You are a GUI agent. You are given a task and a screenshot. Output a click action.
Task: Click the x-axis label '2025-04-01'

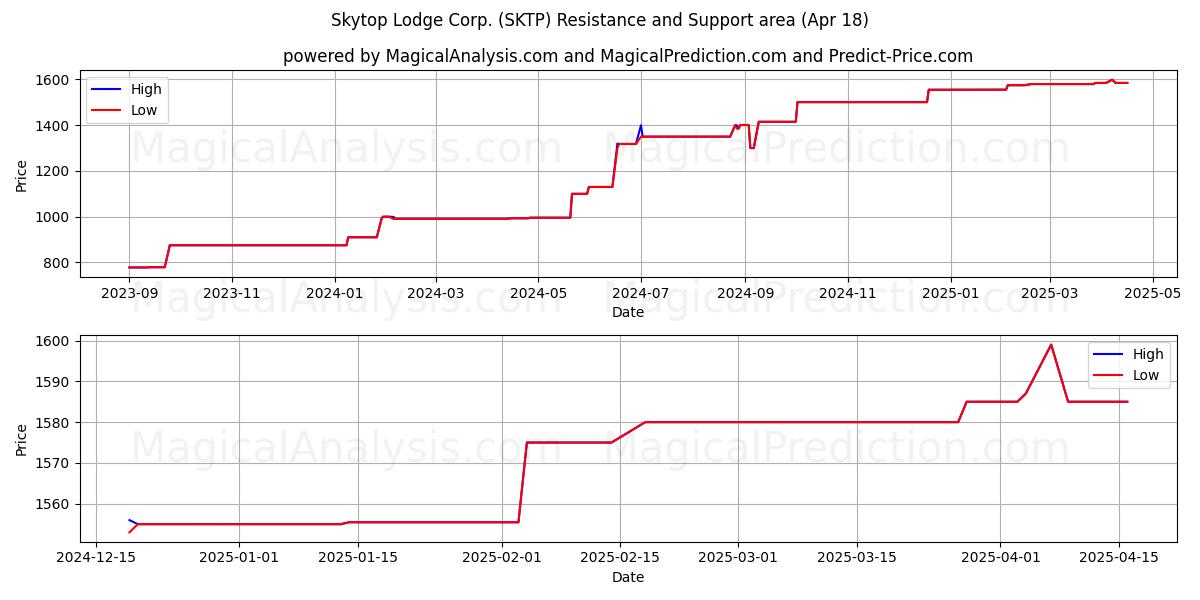pyautogui.click(x=1000, y=558)
